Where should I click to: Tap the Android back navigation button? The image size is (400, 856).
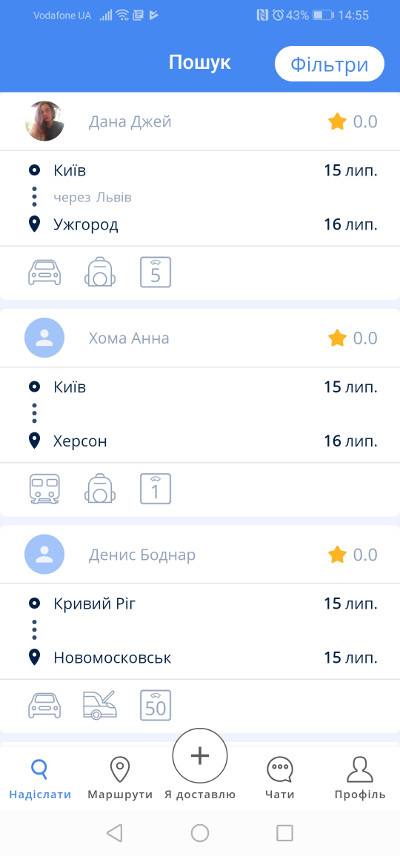pyautogui.click(x=114, y=833)
